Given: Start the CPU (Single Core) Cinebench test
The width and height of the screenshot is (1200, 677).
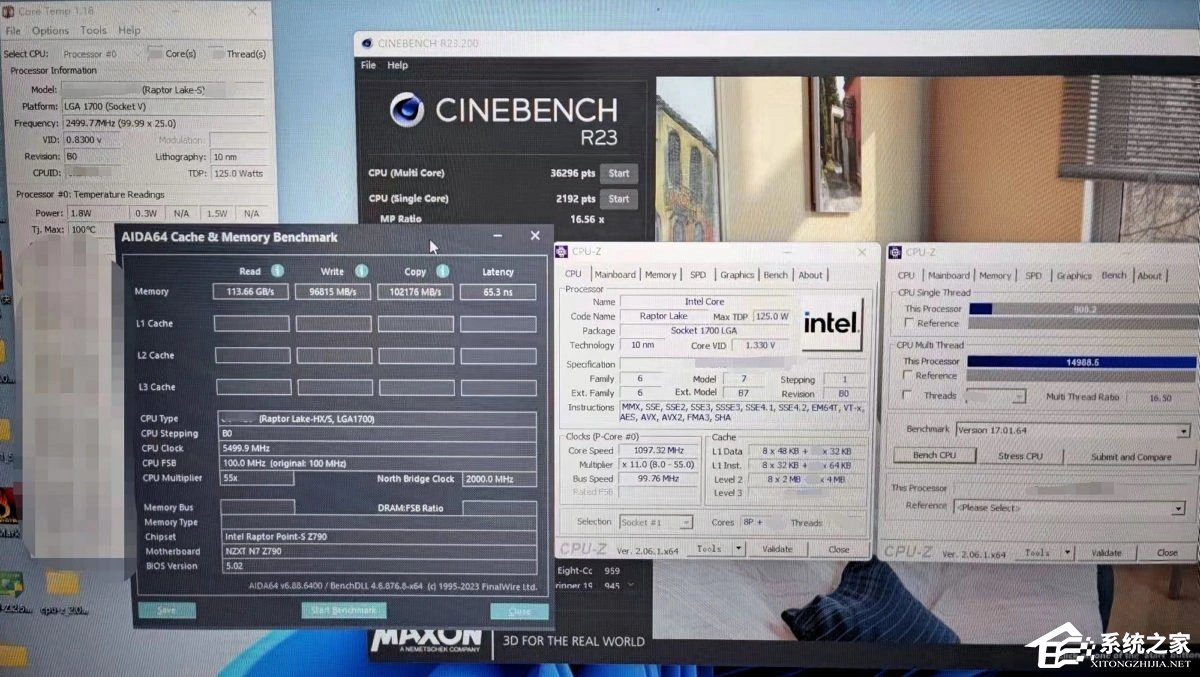Looking at the screenshot, I should 619,198.
